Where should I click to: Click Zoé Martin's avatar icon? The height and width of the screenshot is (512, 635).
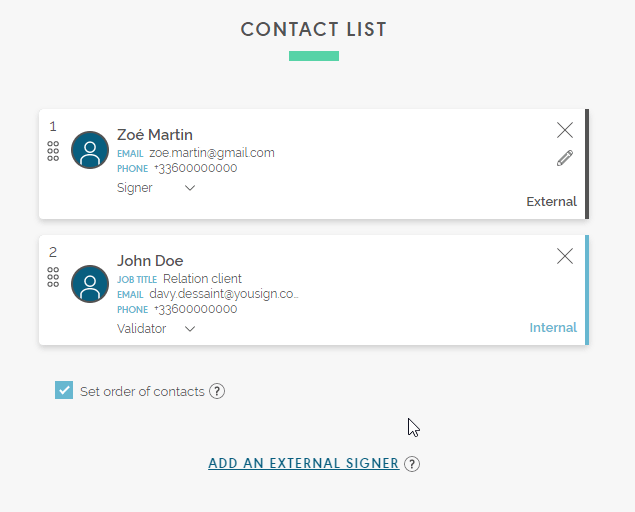(90, 150)
